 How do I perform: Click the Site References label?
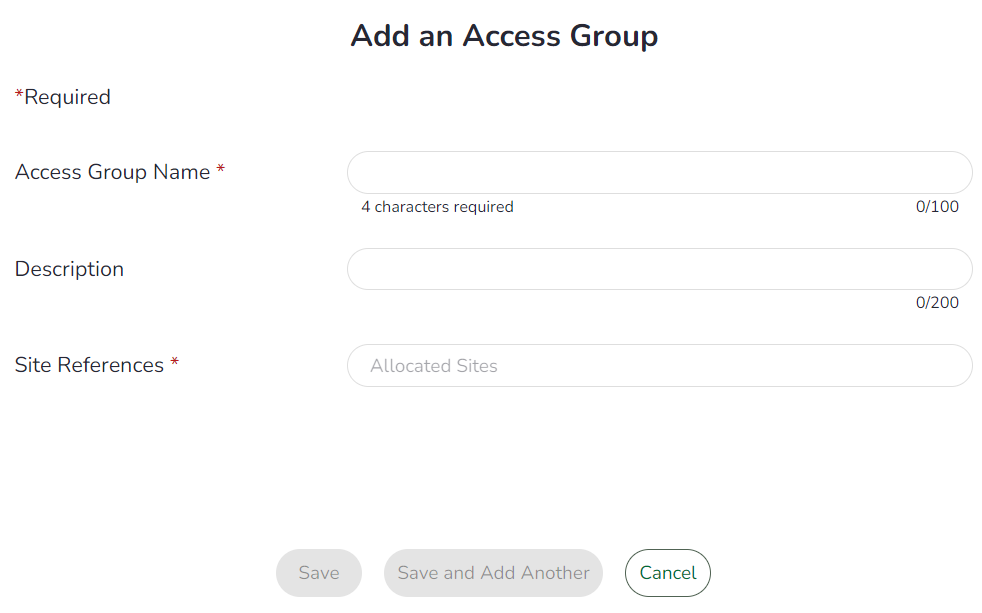90,365
